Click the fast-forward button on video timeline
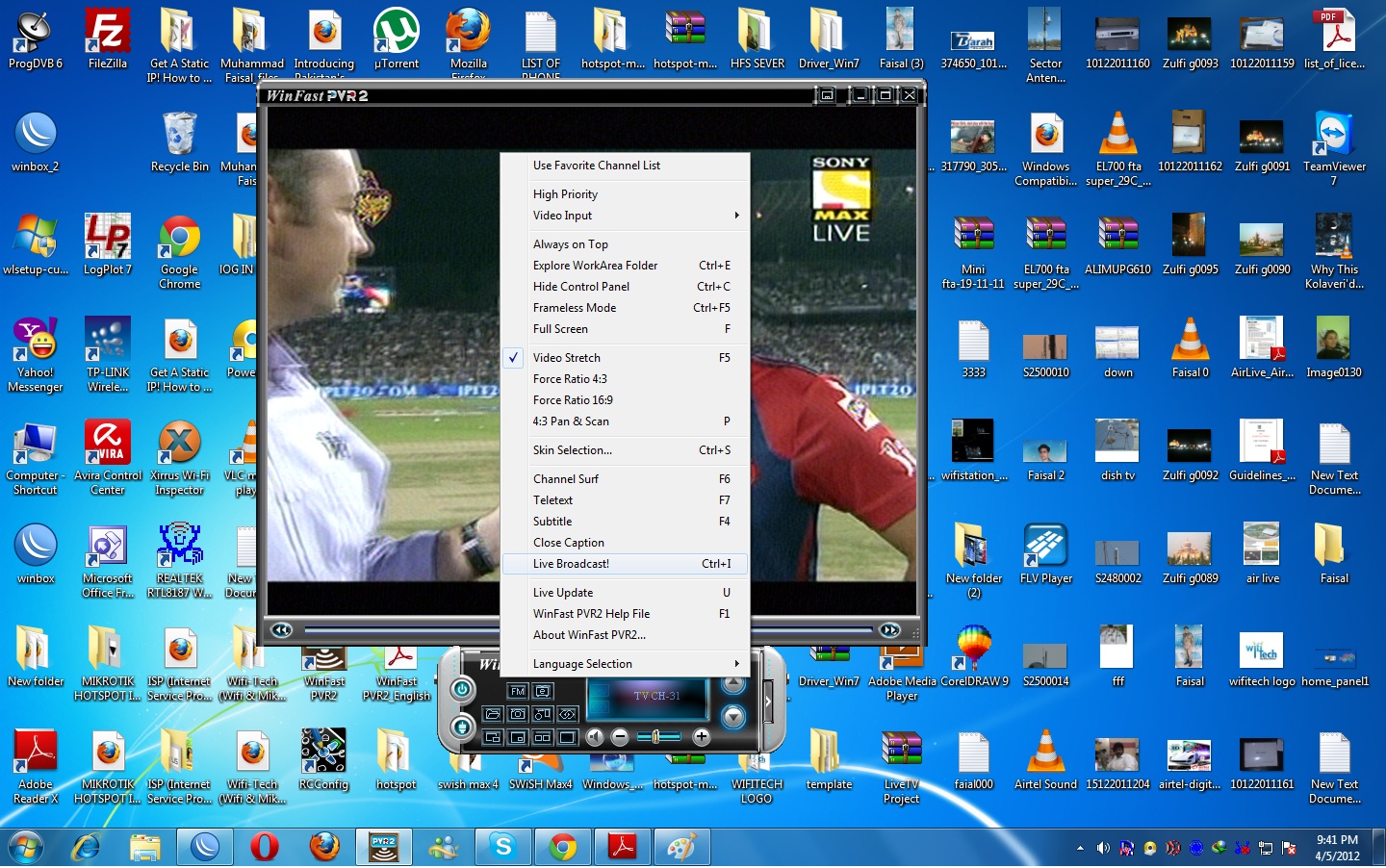Screen dimensions: 1386x868 click(x=890, y=630)
